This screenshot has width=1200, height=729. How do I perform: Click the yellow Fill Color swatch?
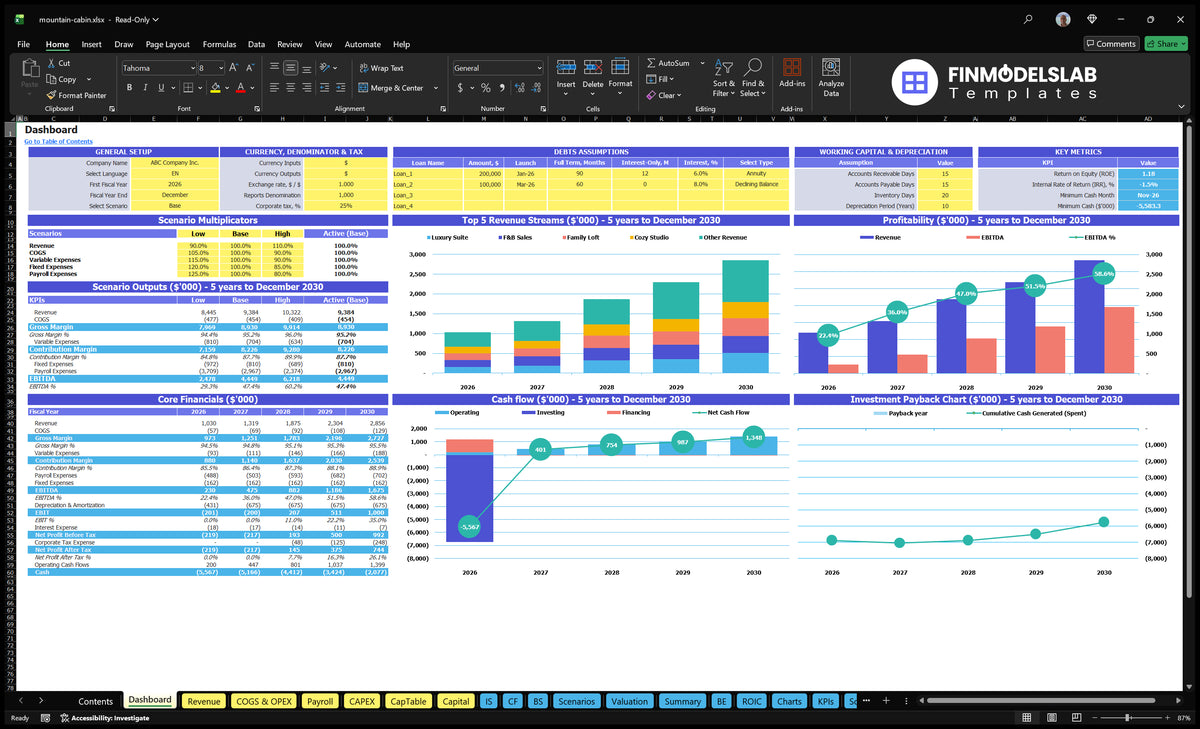[x=215, y=88]
